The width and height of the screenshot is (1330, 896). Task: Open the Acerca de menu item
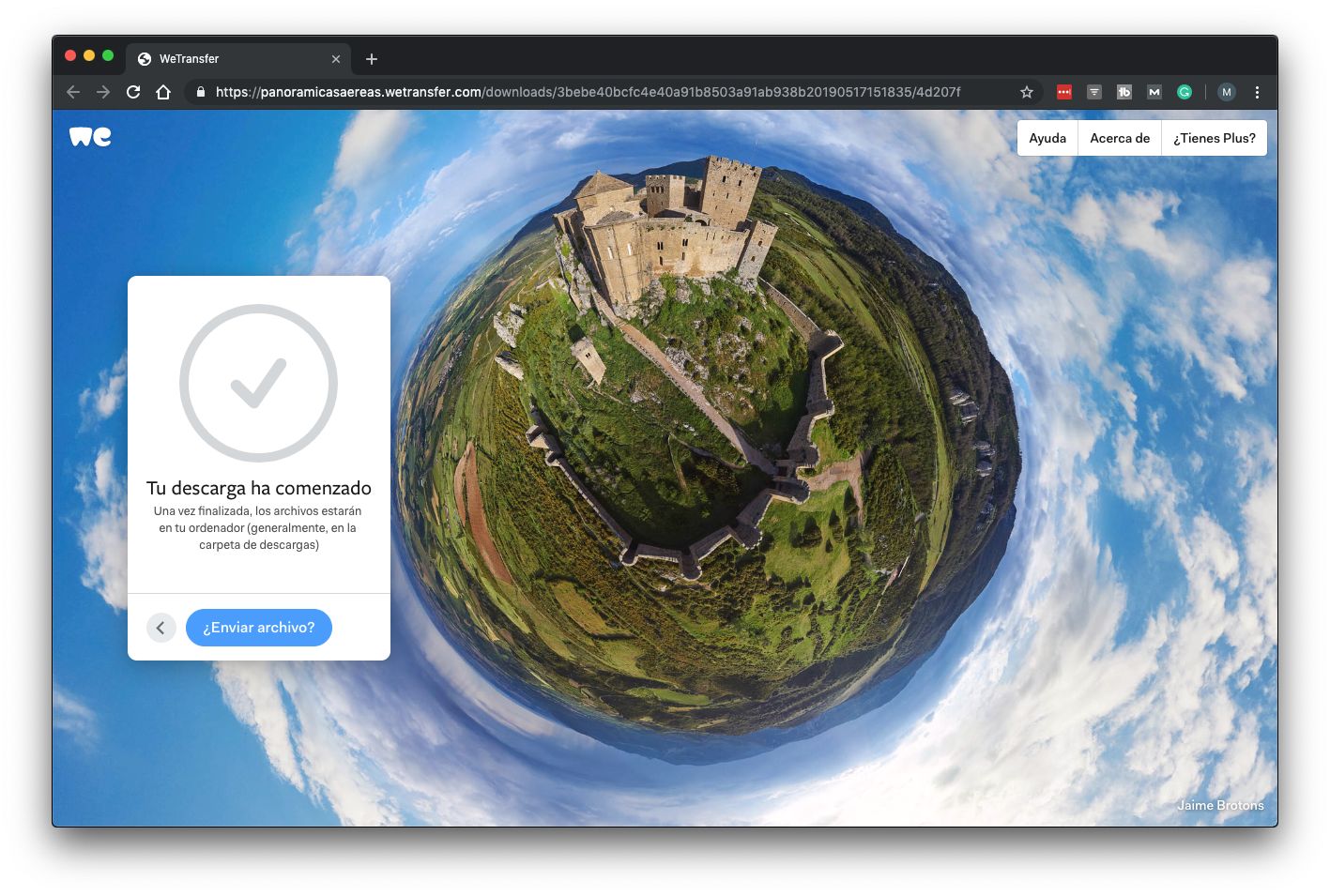(1120, 138)
